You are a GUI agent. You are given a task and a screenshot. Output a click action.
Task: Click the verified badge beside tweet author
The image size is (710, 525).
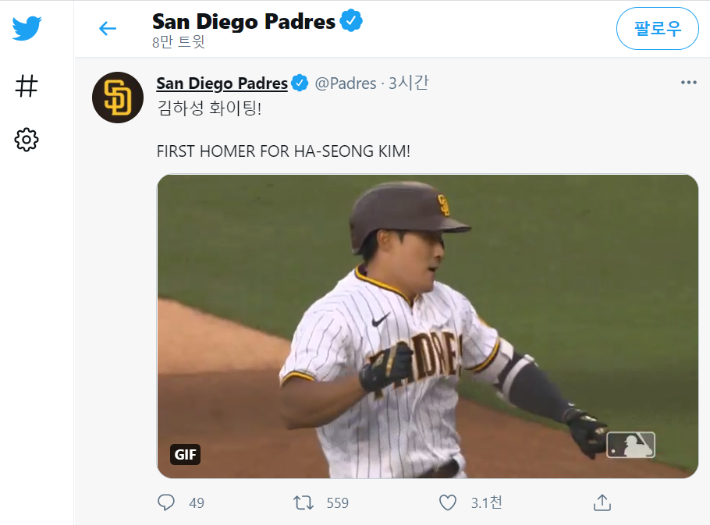tap(299, 83)
